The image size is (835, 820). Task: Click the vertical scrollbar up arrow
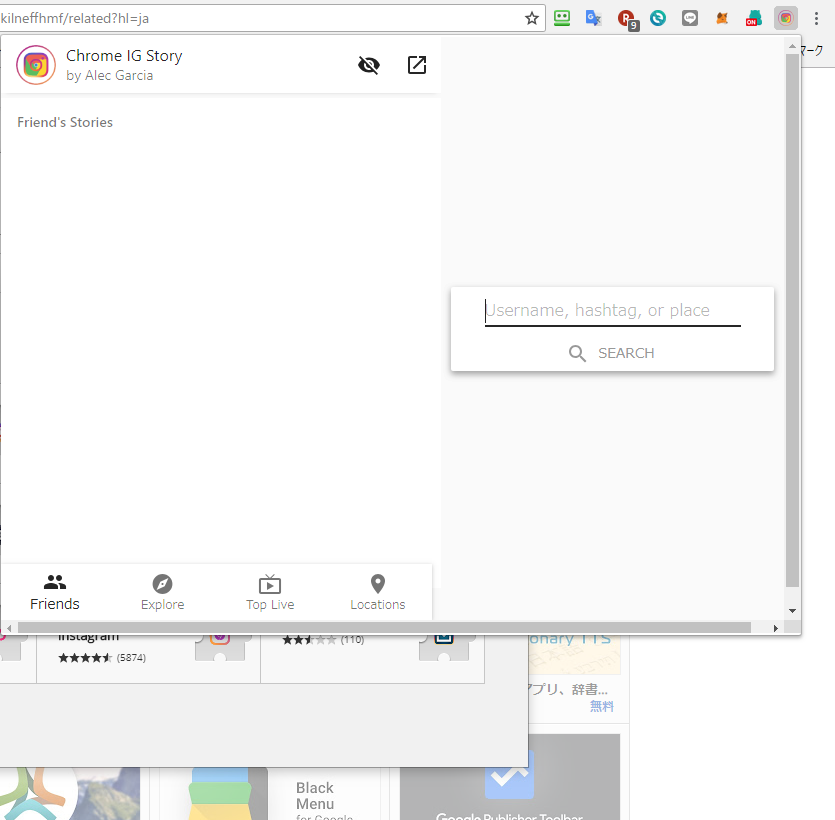[x=792, y=47]
